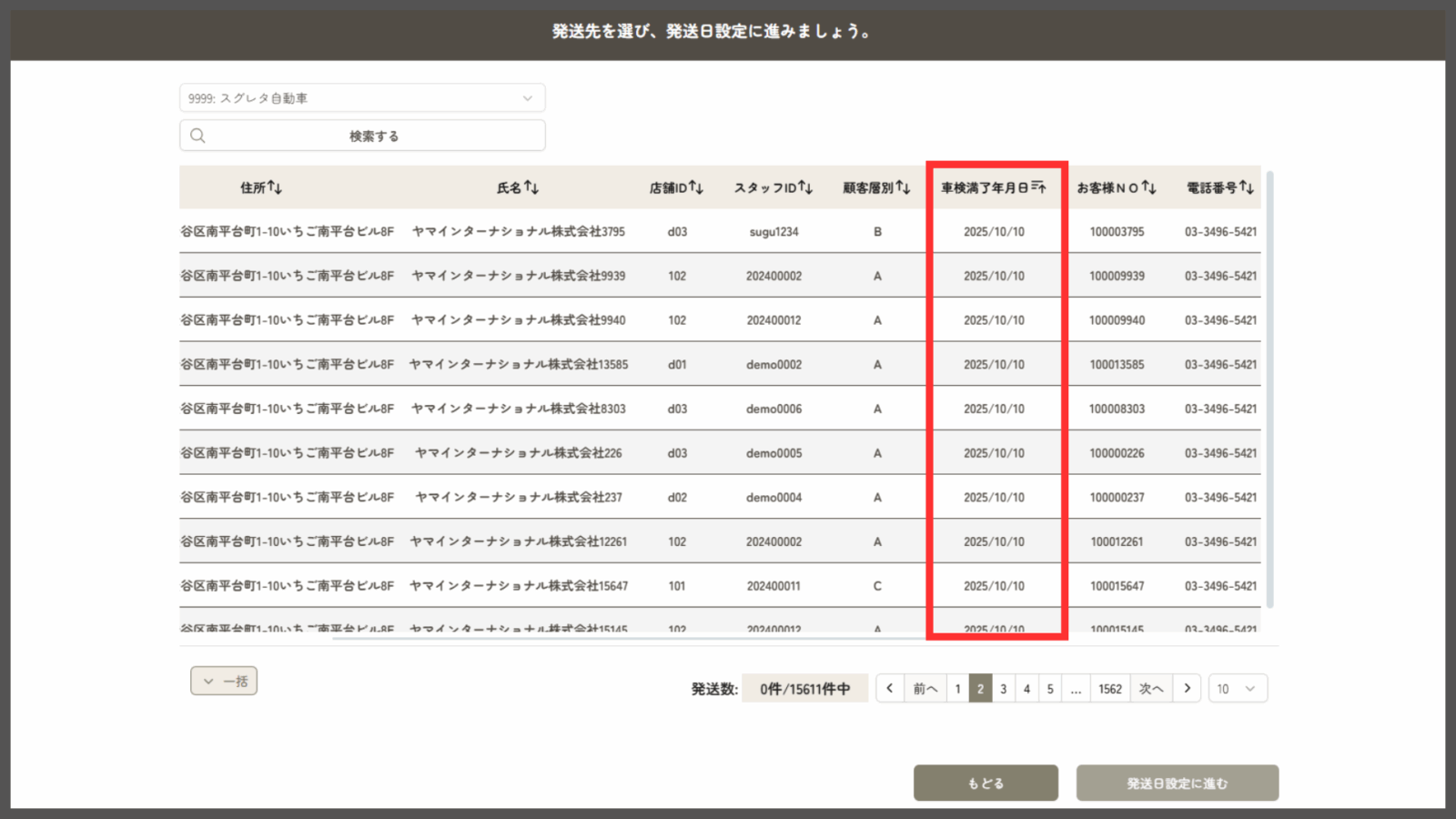Click 顧客層別 sort arrows icon
The height and width of the screenshot is (819, 1456).
903,187
